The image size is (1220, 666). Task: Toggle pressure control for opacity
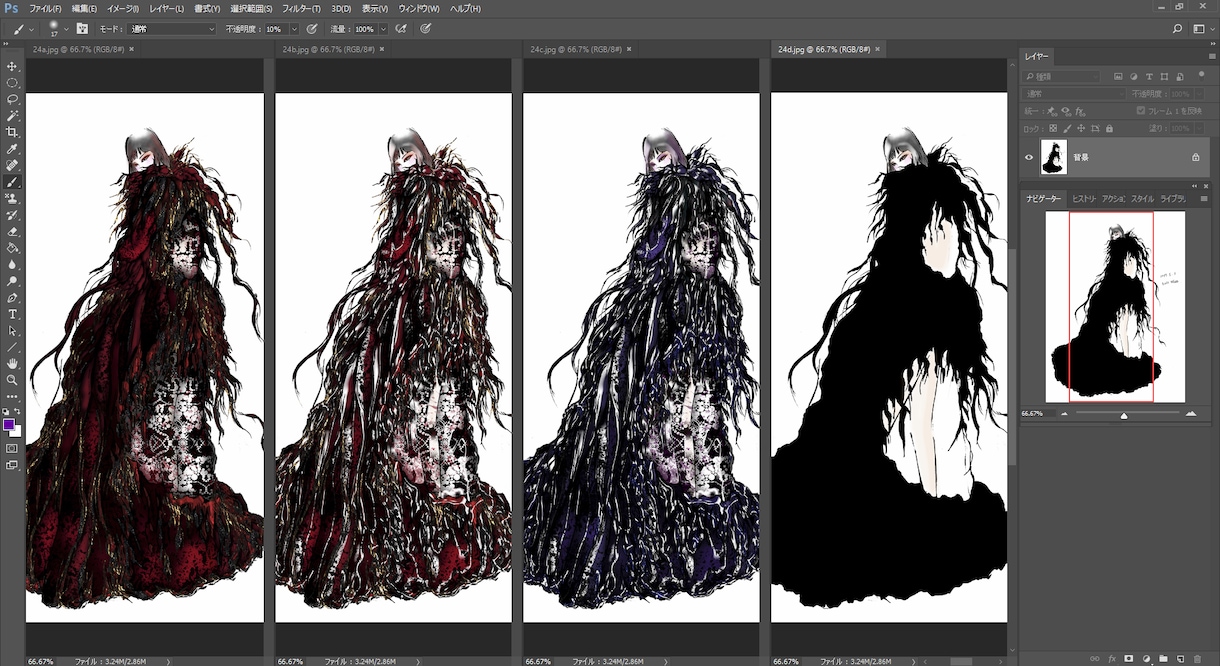[312, 29]
